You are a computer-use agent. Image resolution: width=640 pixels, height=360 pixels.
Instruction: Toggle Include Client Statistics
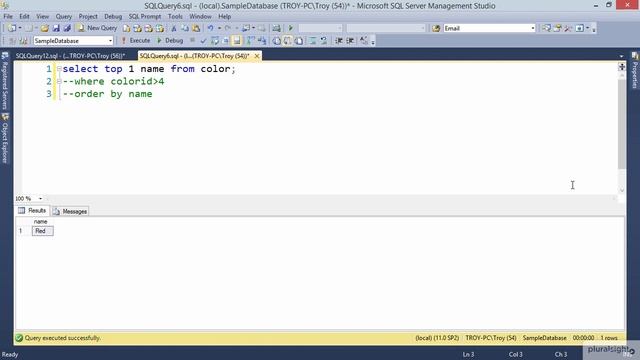click(x=262, y=41)
